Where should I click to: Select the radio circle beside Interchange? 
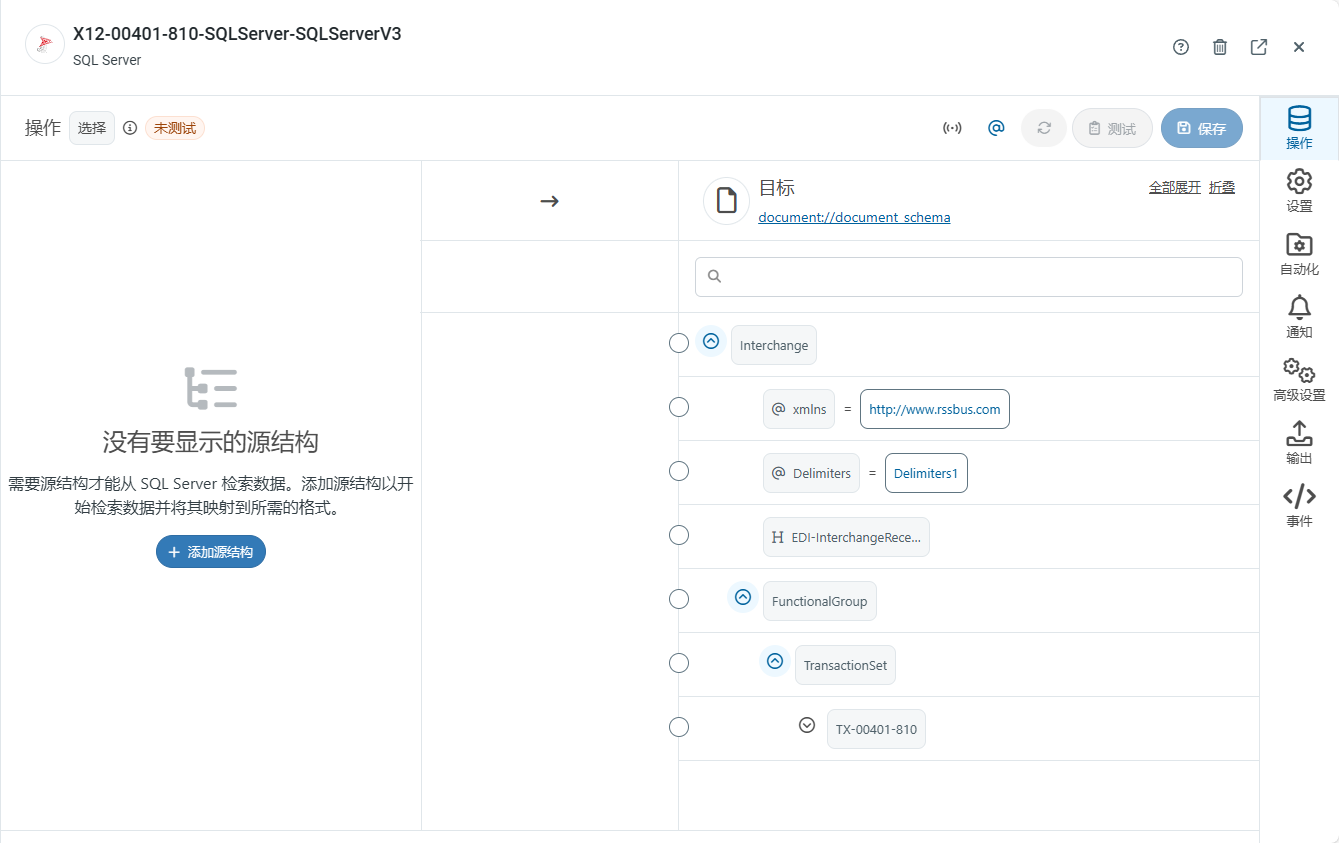679,343
